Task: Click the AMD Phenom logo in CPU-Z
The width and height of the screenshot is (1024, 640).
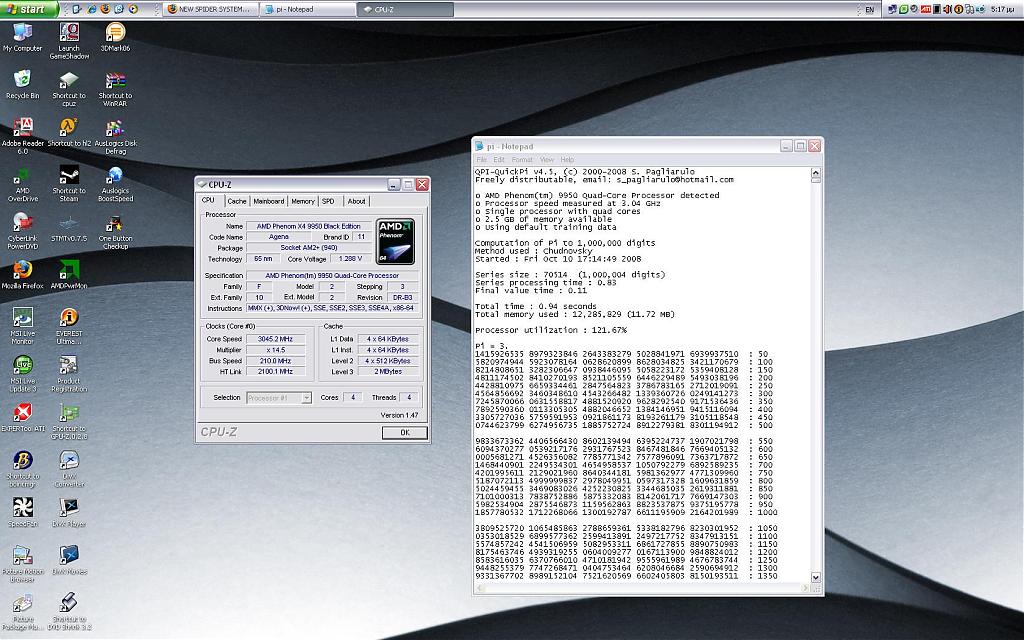Action: click(396, 241)
